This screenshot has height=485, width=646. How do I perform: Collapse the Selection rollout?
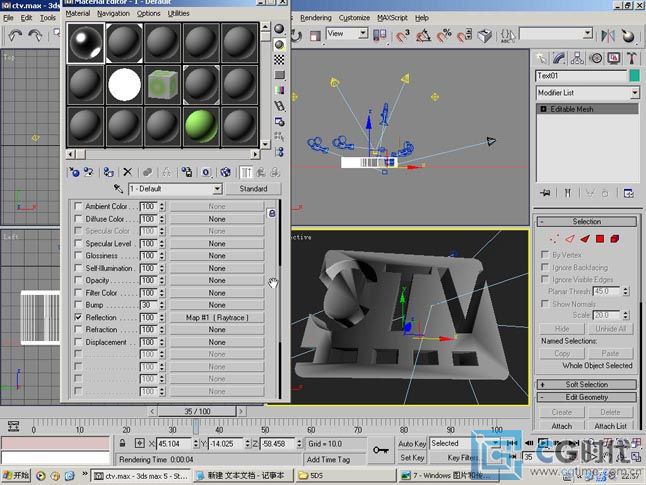click(587, 221)
